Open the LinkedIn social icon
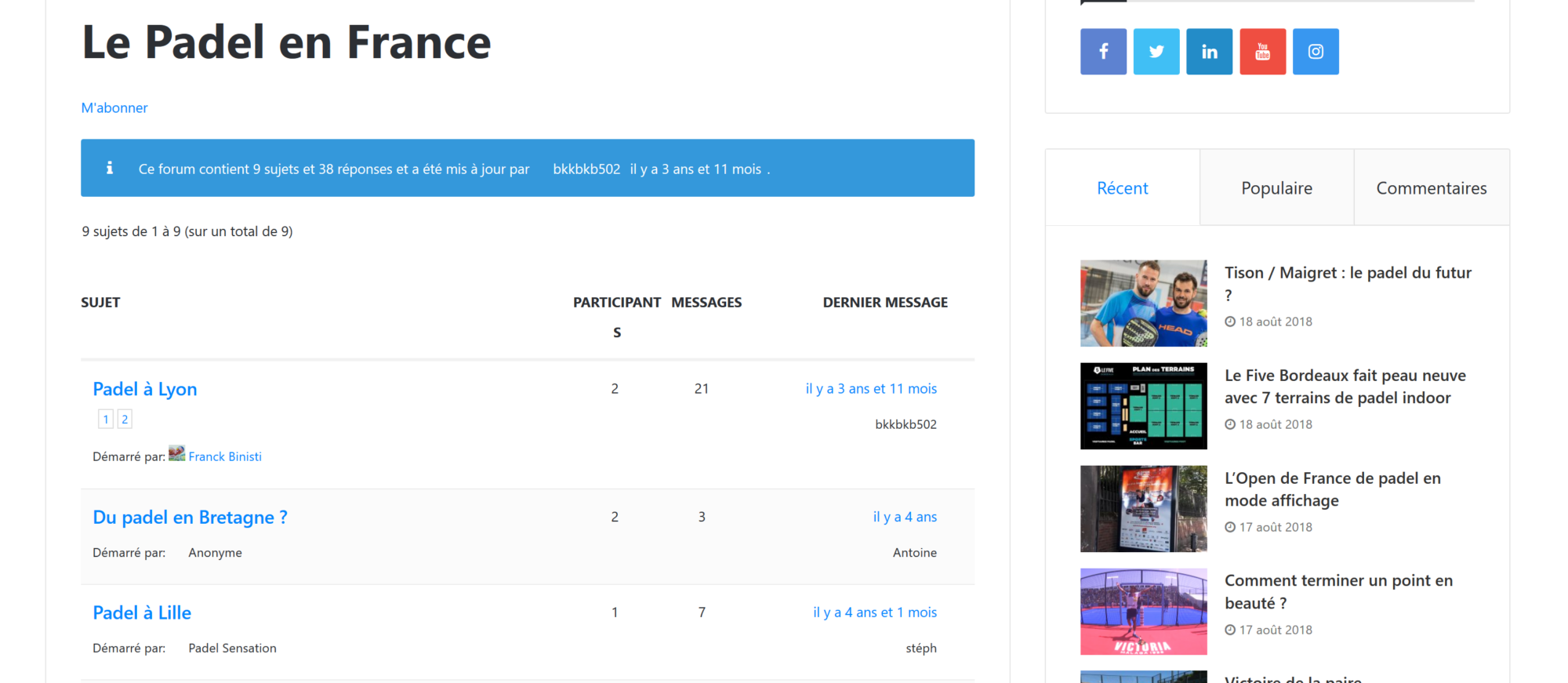This screenshot has height=683, width=1568. pyautogui.click(x=1209, y=52)
